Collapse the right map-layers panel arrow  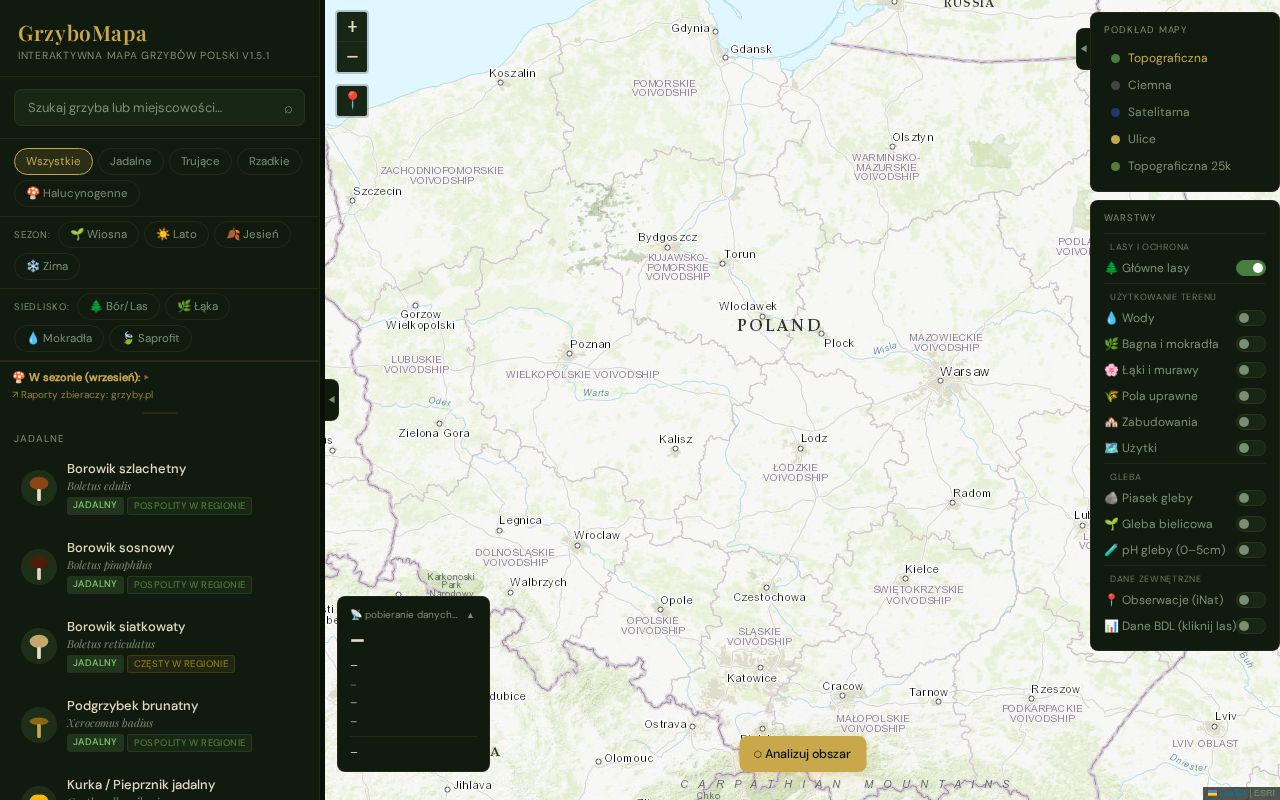point(1083,49)
